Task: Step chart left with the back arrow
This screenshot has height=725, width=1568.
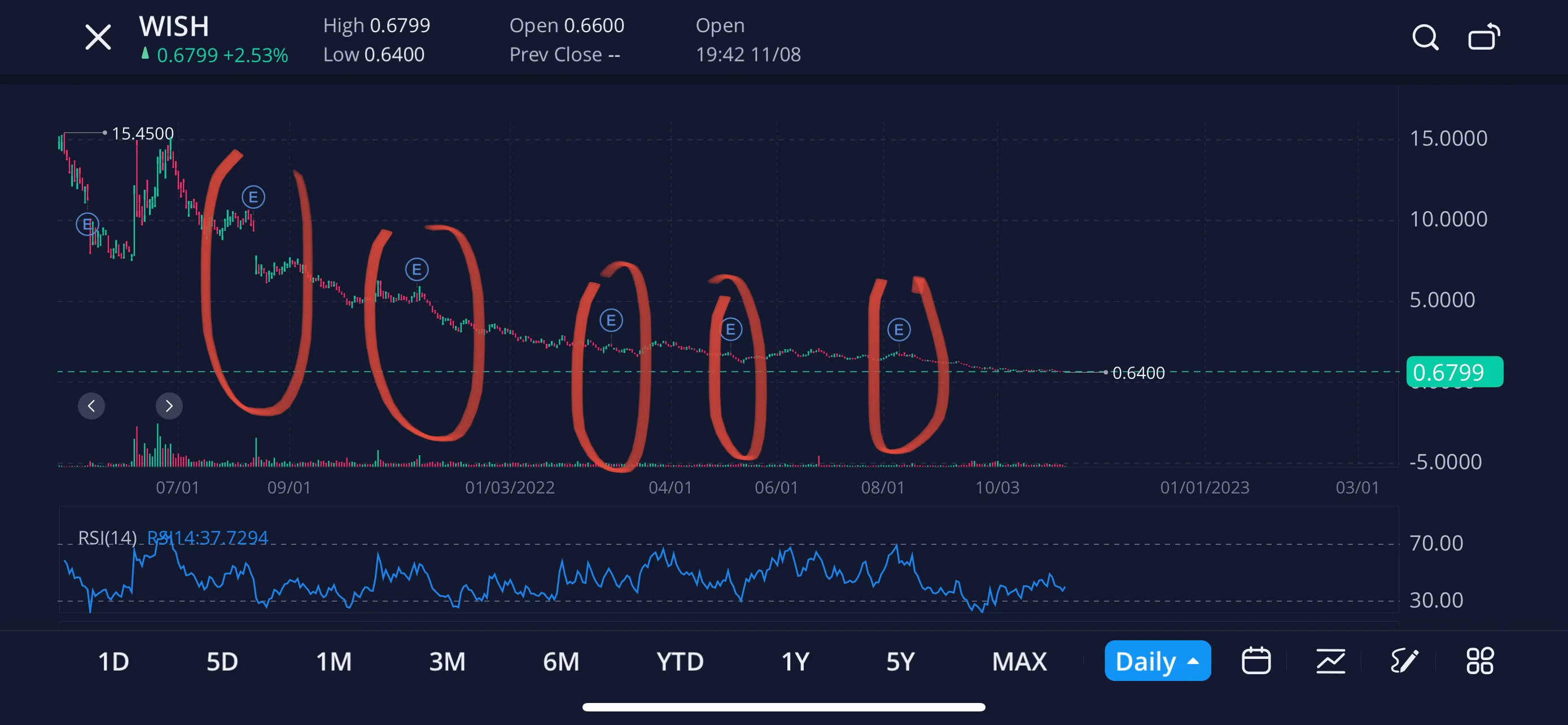Action: click(x=91, y=406)
